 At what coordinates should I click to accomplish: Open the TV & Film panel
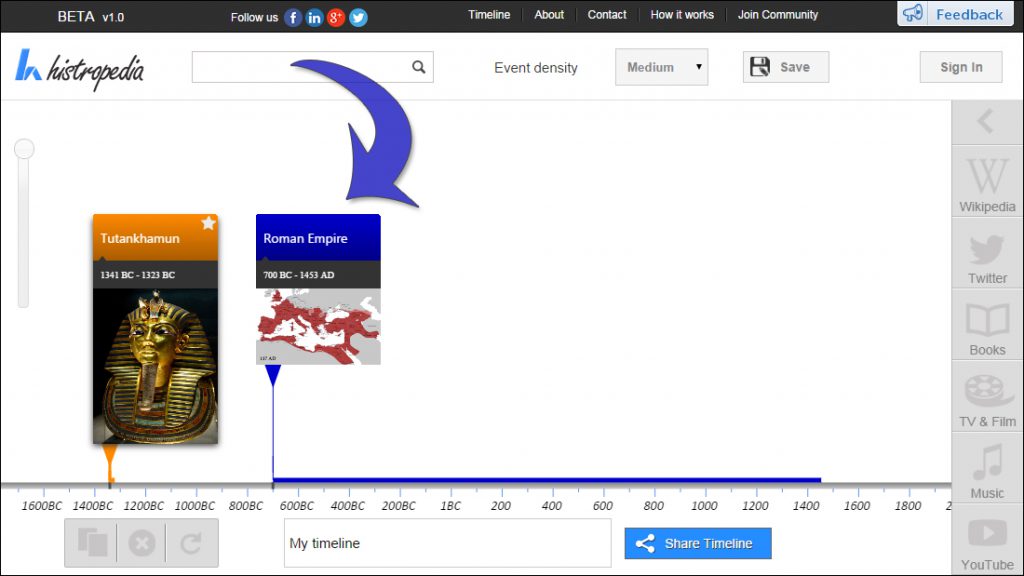(987, 398)
